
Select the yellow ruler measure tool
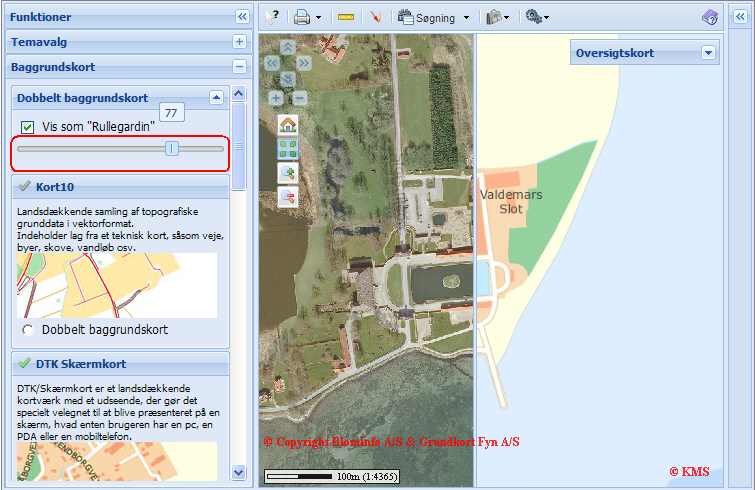[346, 17]
